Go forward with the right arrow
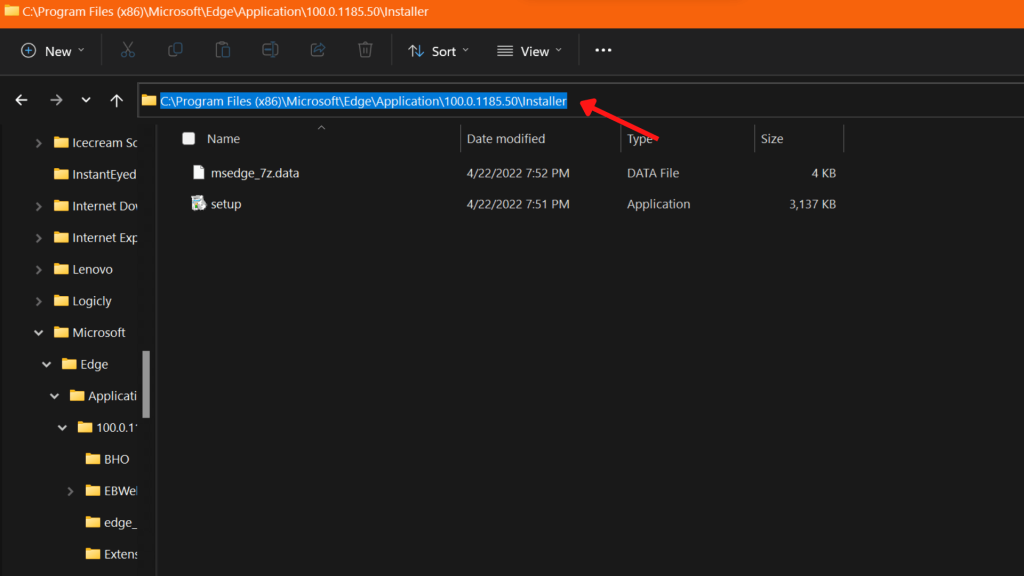Viewport: 1024px width, 576px height. coord(56,100)
